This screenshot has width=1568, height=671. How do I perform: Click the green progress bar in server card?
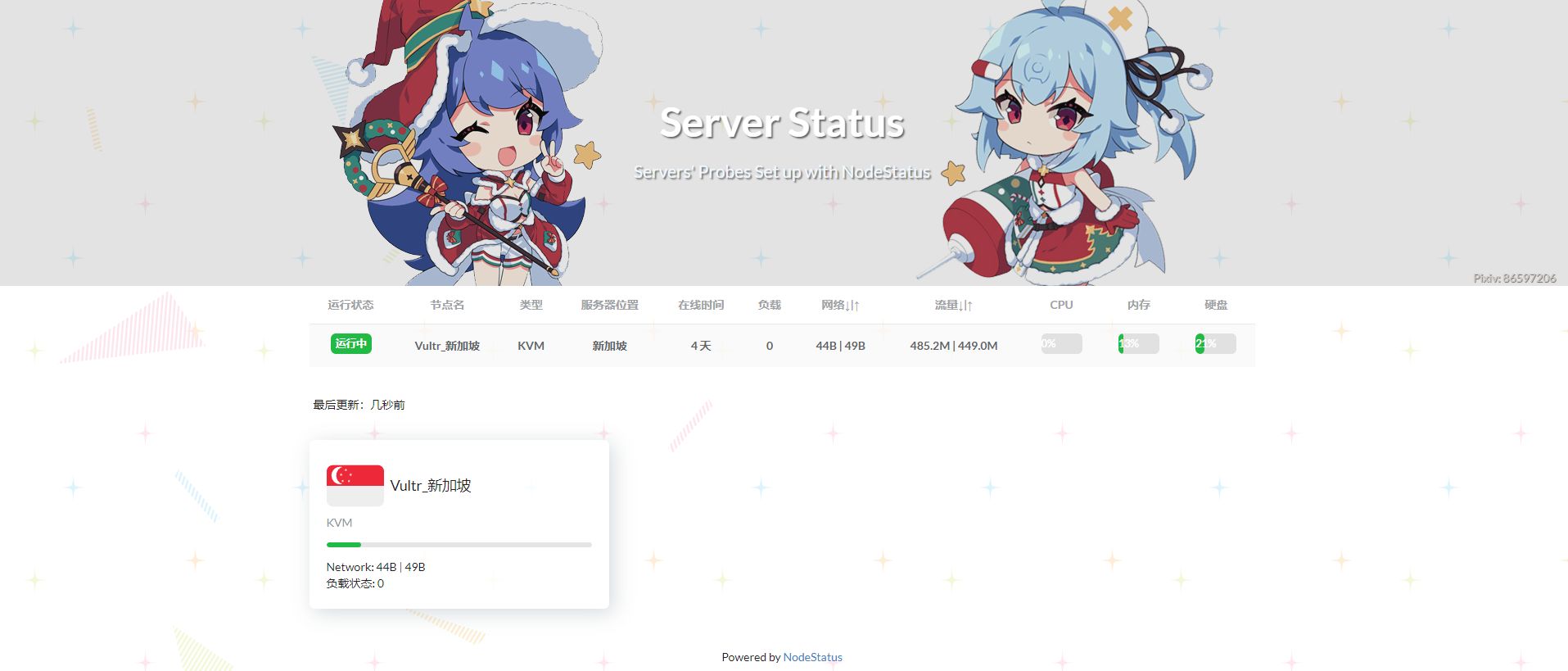(459, 545)
